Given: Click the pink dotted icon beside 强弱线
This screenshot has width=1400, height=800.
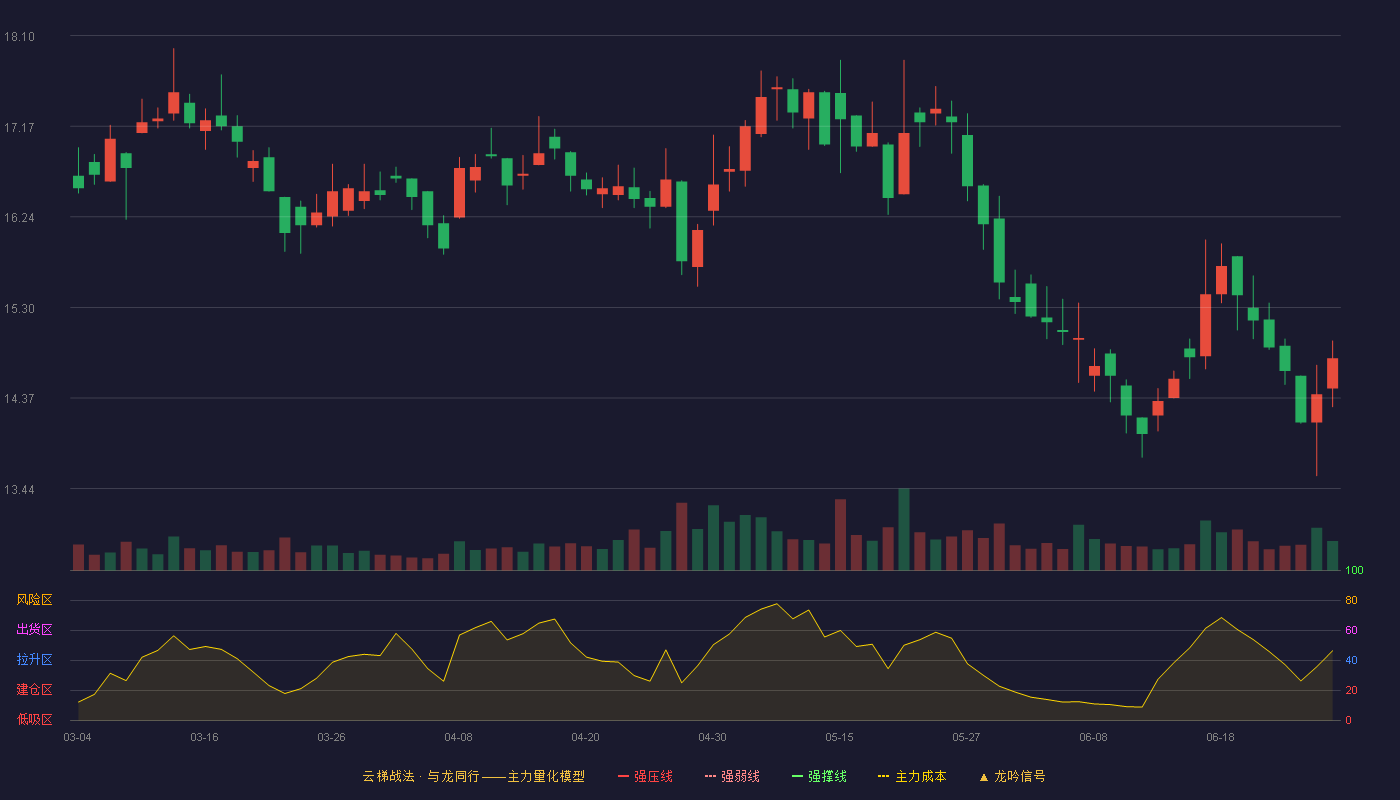Looking at the screenshot, I should coord(710,776).
